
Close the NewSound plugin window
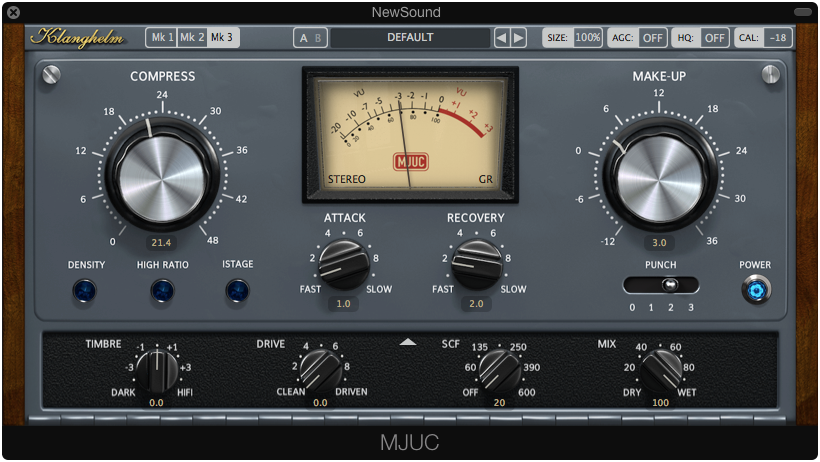(14, 12)
